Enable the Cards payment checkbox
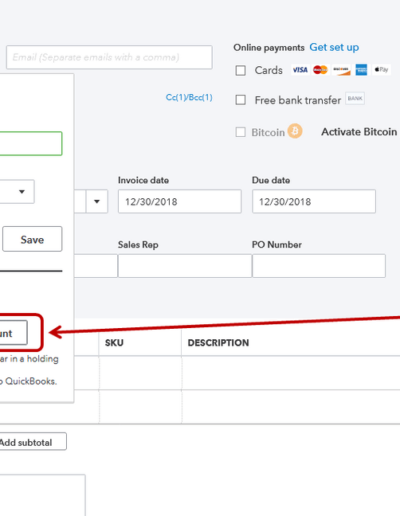This screenshot has height=516, width=400. [x=241, y=70]
